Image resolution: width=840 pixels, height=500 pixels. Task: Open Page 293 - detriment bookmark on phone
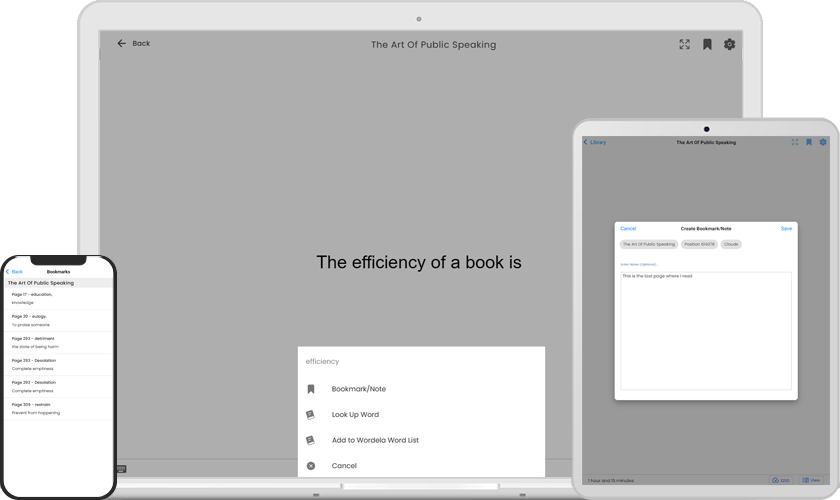(x=59, y=342)
